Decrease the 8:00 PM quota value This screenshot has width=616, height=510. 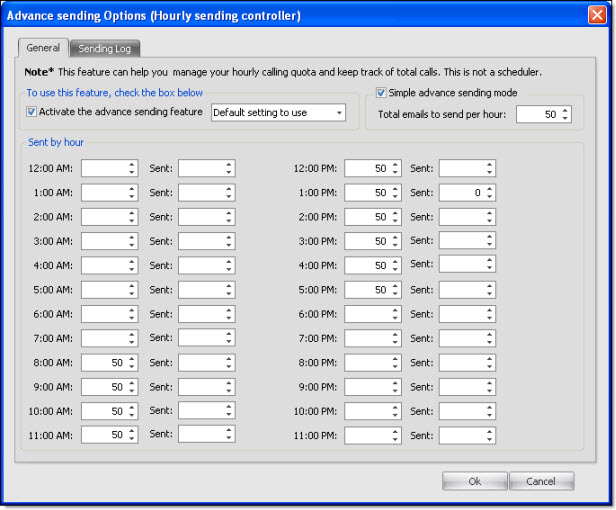(x=395, y=367)
